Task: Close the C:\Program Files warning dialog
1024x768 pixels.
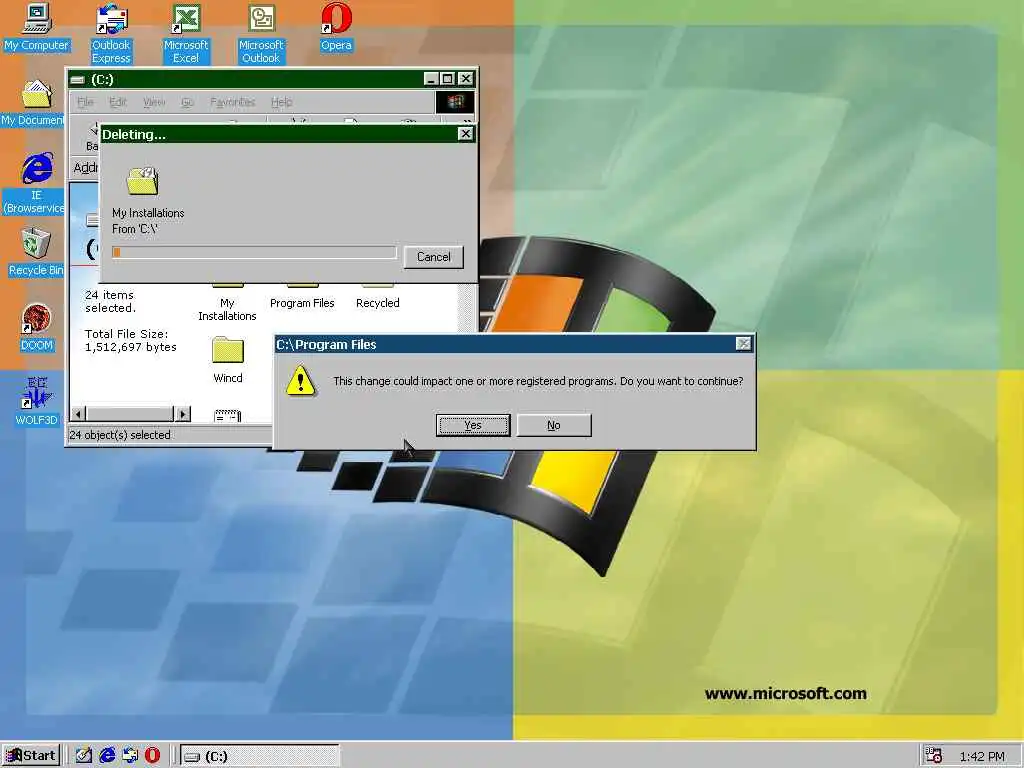Action: [743, 344]
